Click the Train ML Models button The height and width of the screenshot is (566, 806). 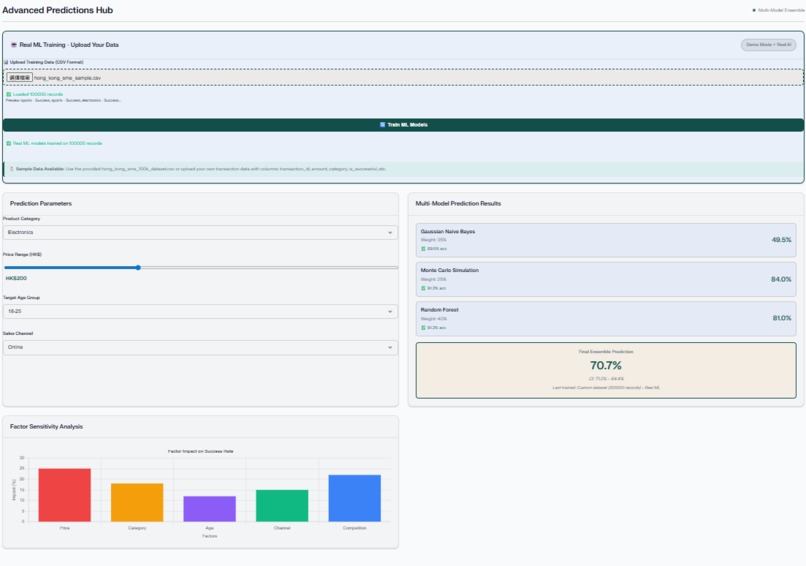403,125
